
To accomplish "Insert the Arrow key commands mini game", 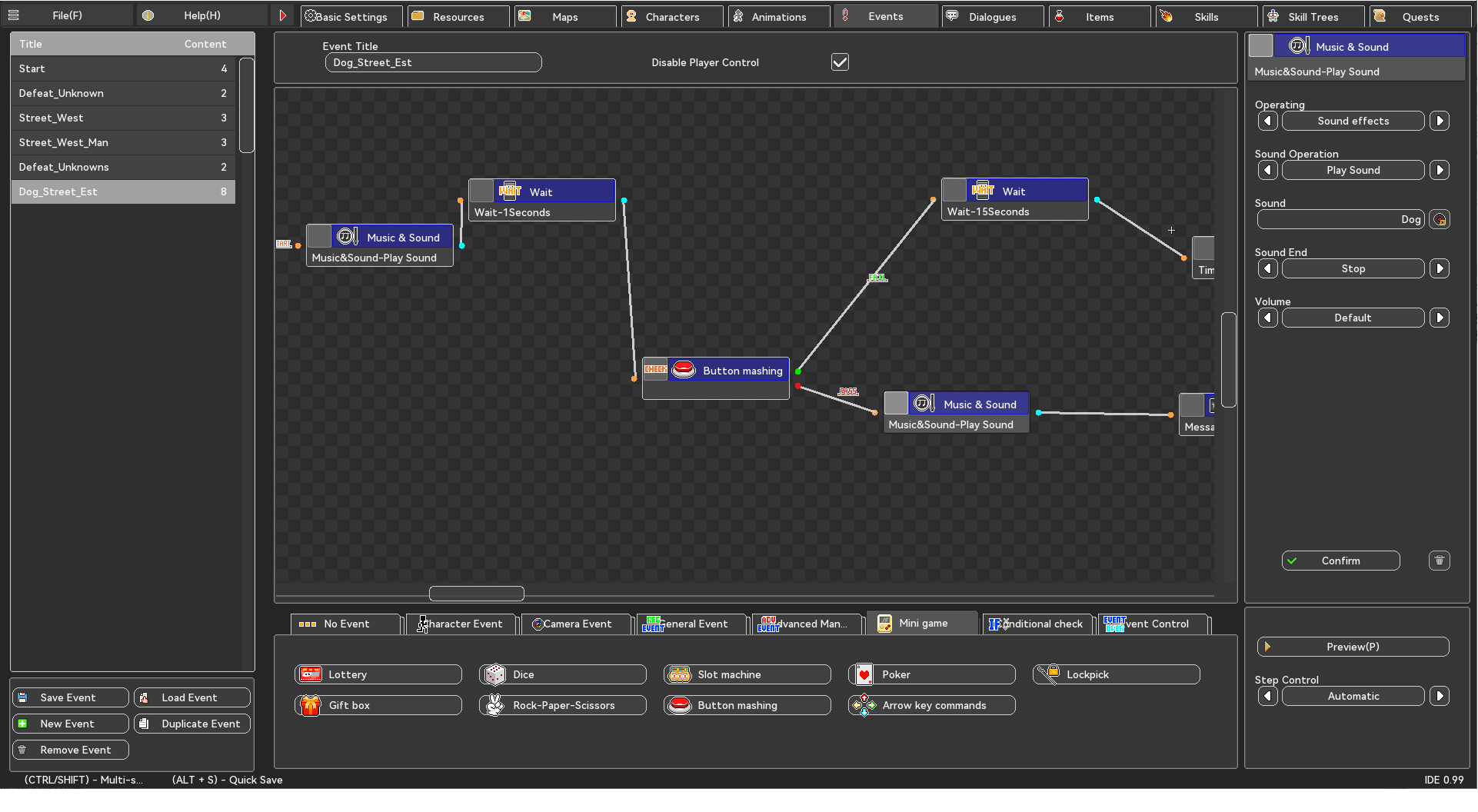I will pyautogui.click(x=931, y=705).
